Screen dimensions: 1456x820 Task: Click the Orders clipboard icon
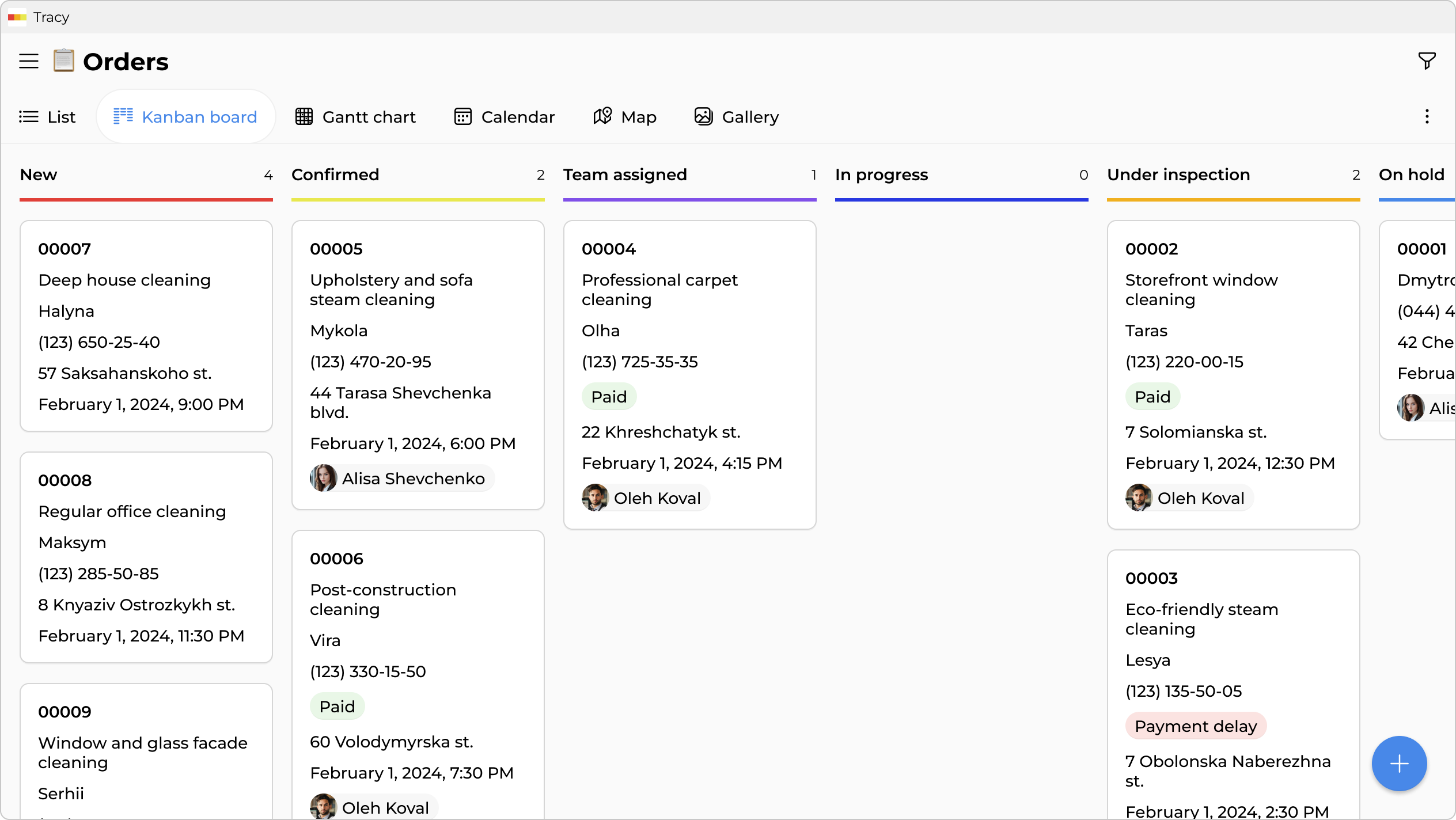64,60
